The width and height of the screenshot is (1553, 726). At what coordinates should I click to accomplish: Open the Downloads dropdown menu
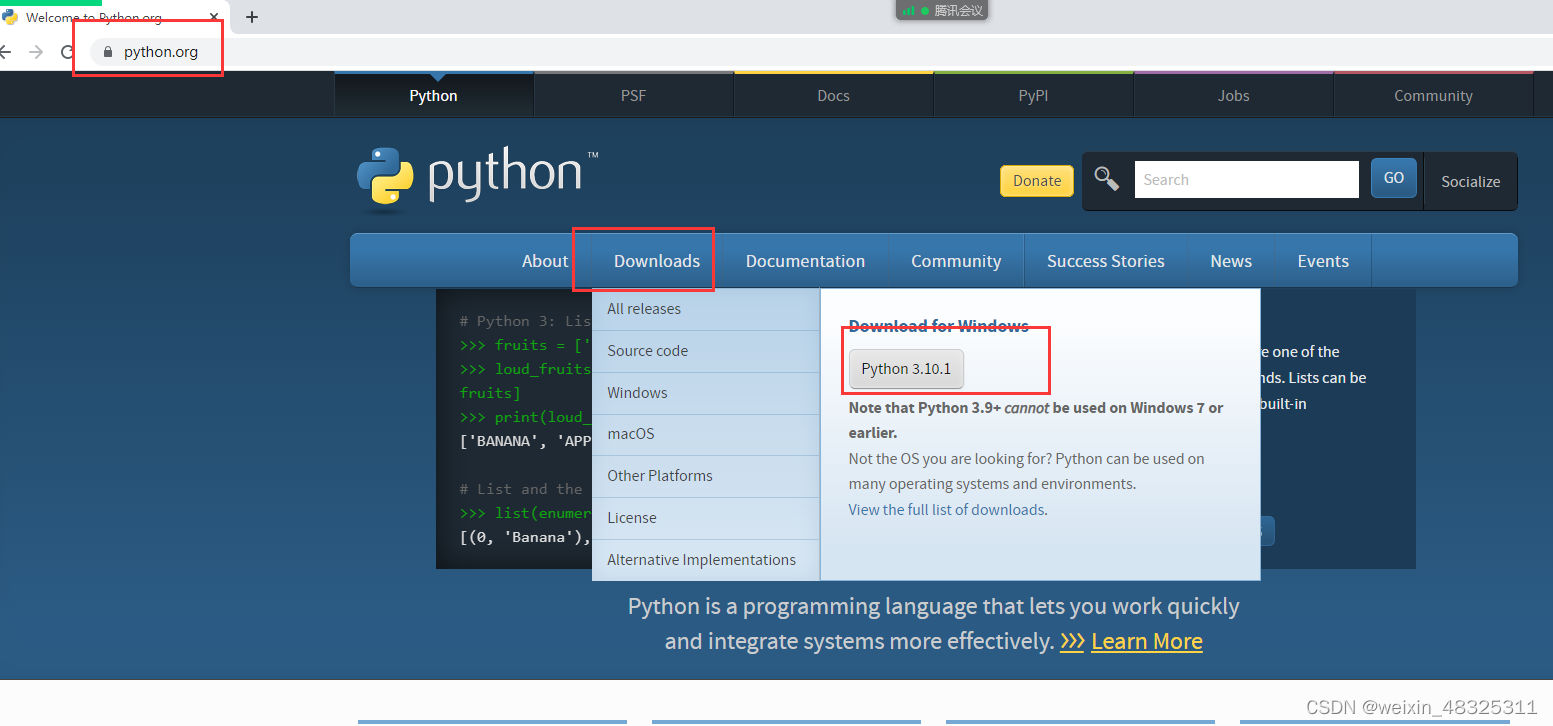point(655,260)
